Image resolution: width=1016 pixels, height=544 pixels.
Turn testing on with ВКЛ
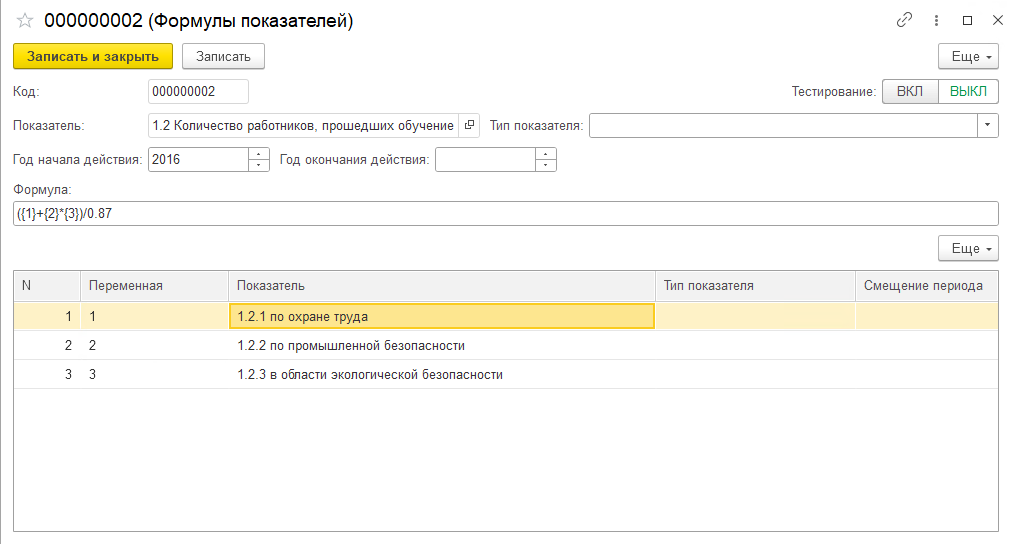click(910, 92)
